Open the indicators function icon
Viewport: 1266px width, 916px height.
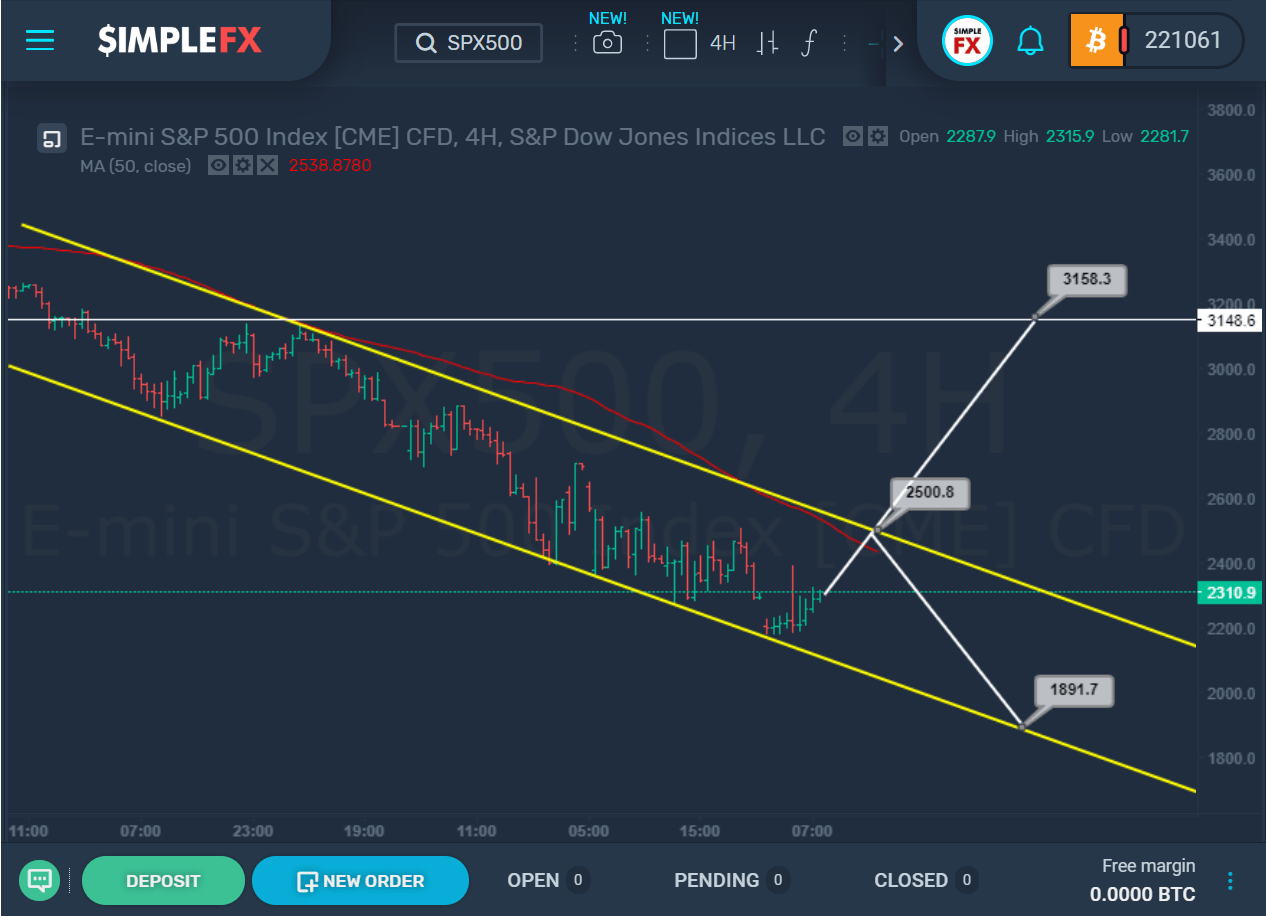809,43
